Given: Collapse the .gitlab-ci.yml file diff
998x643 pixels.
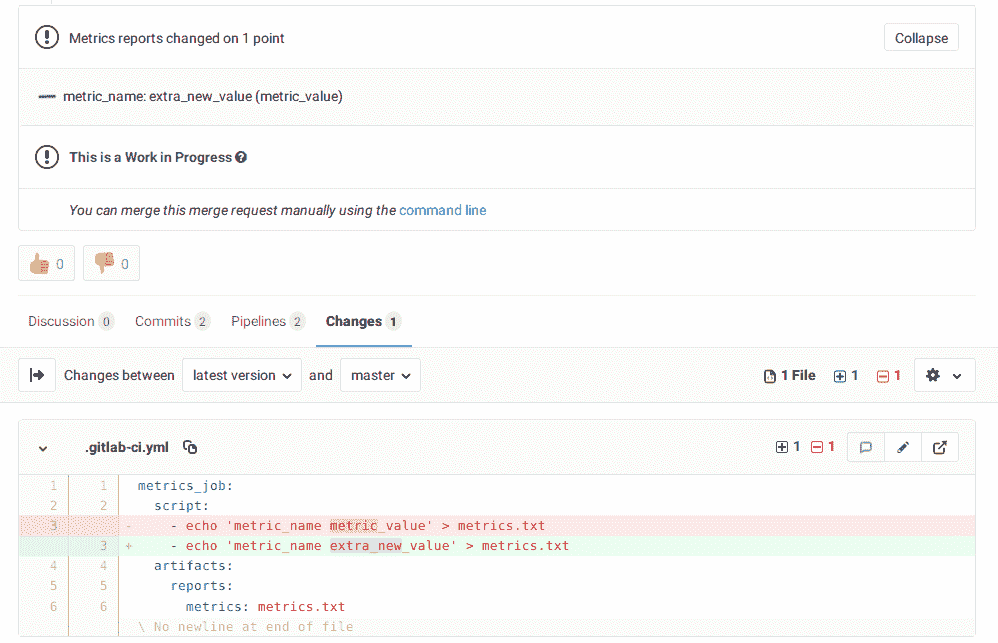Looking at the screenshot, I should [43, 448].
